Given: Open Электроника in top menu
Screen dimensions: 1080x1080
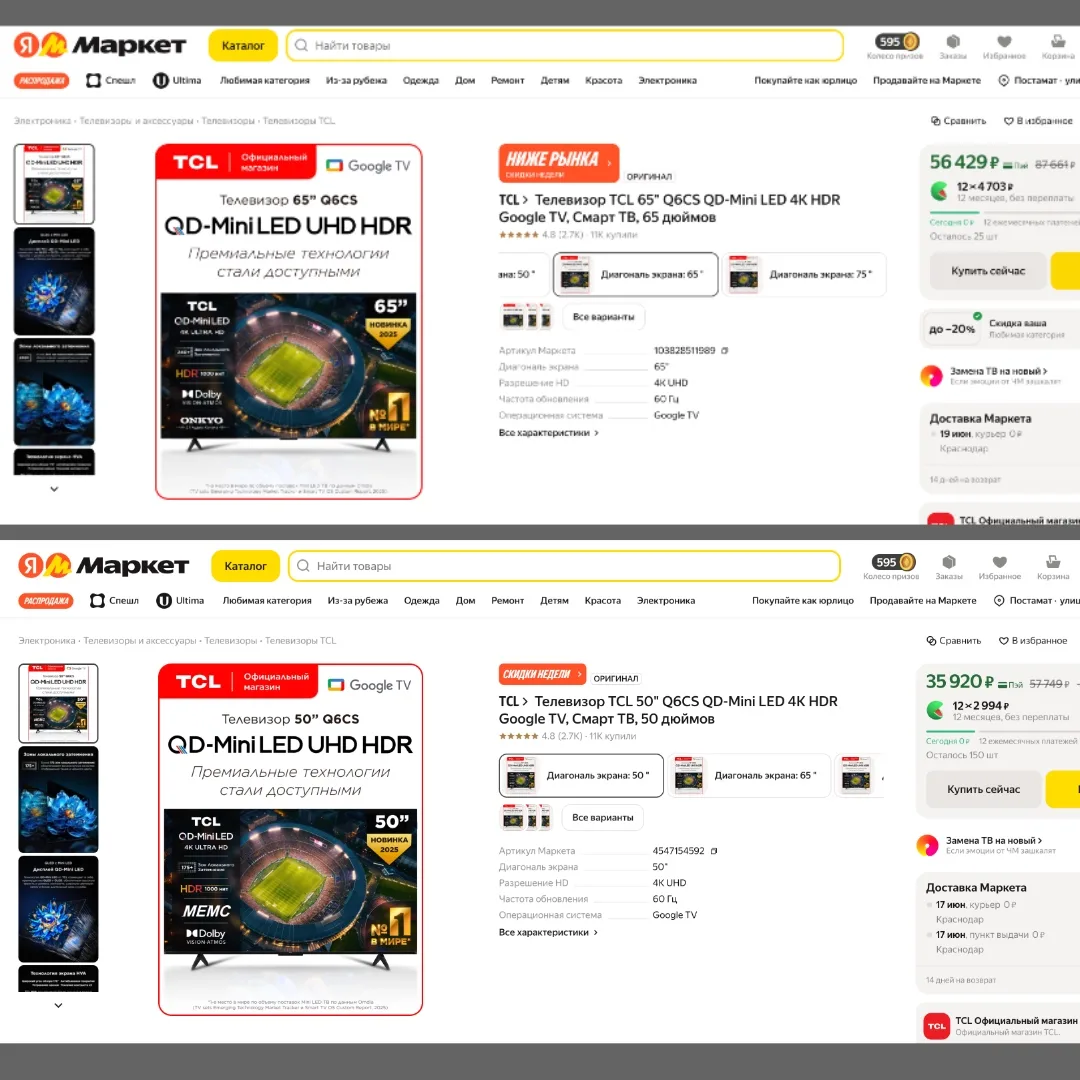Looking at the screenshot, I should 667,81.
